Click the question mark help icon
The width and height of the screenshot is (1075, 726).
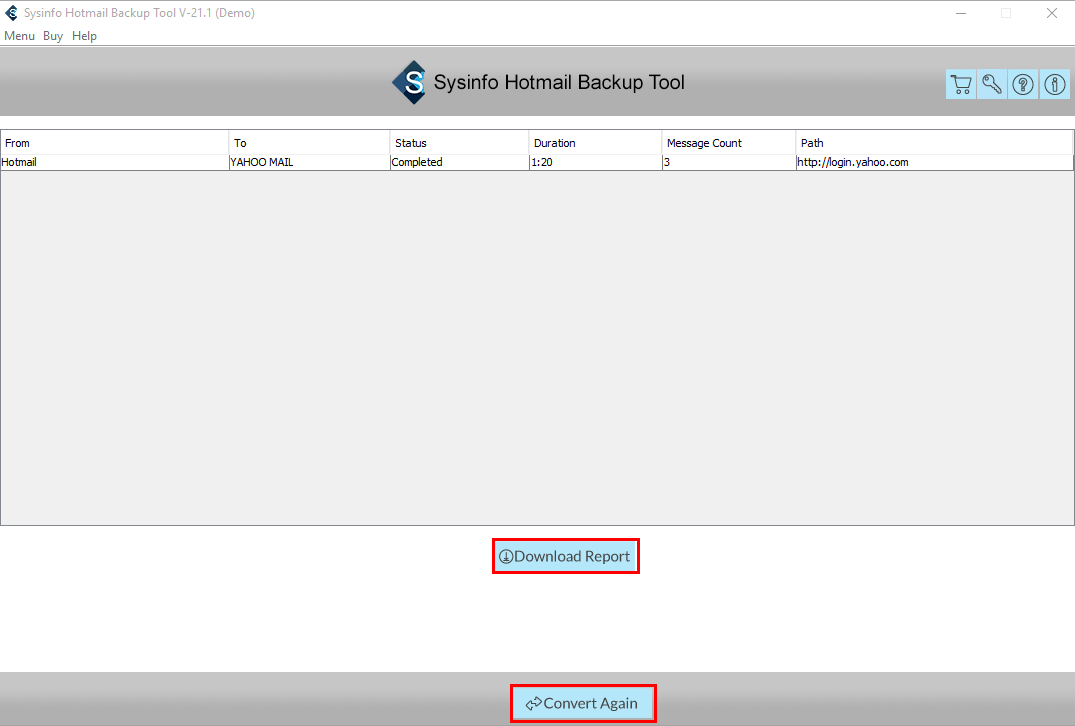pos(1023,84)
